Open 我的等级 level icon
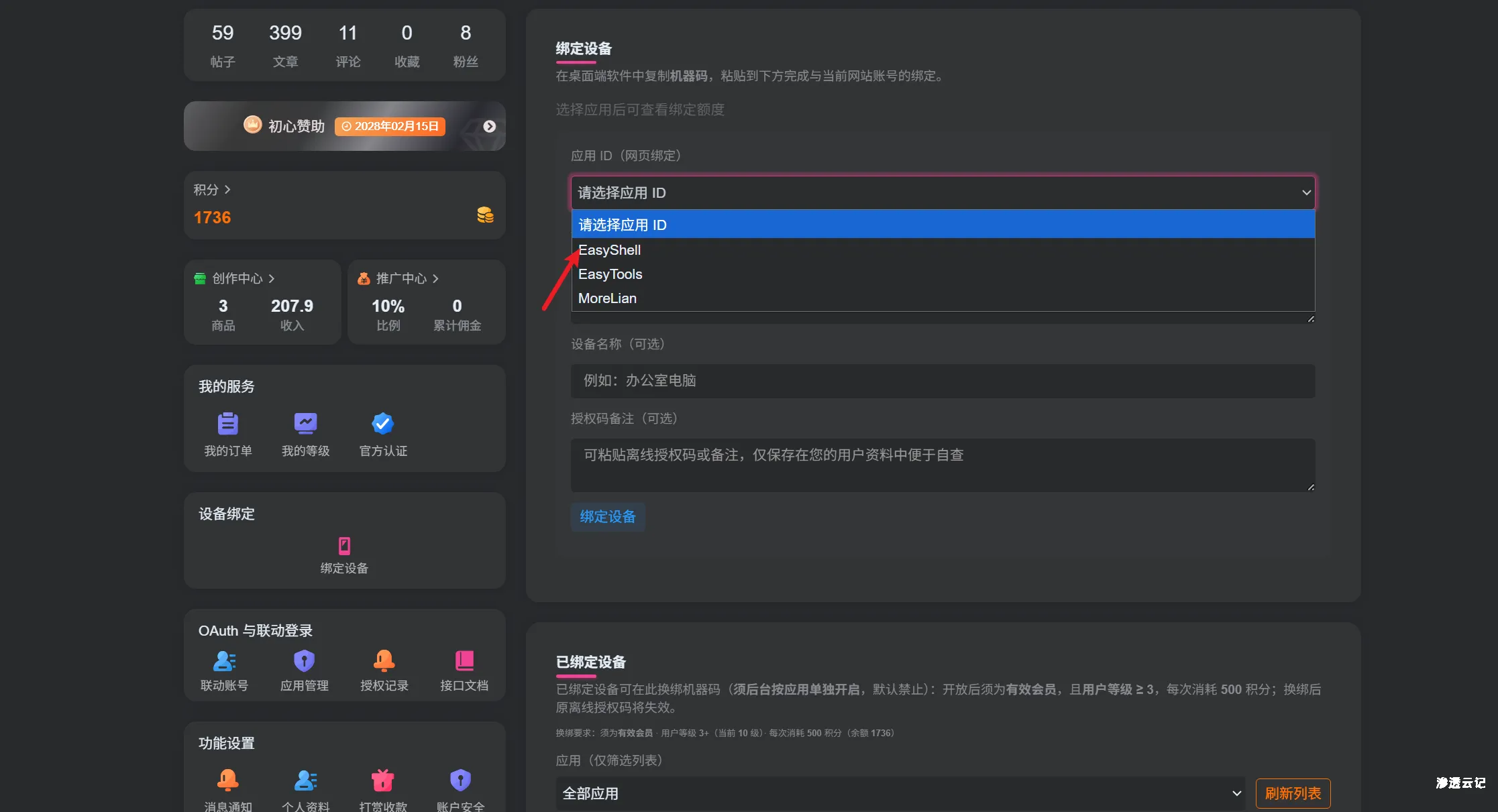The width and height of the screenshot is (1498, 812). pyautogui.click(x=305, y=424)
